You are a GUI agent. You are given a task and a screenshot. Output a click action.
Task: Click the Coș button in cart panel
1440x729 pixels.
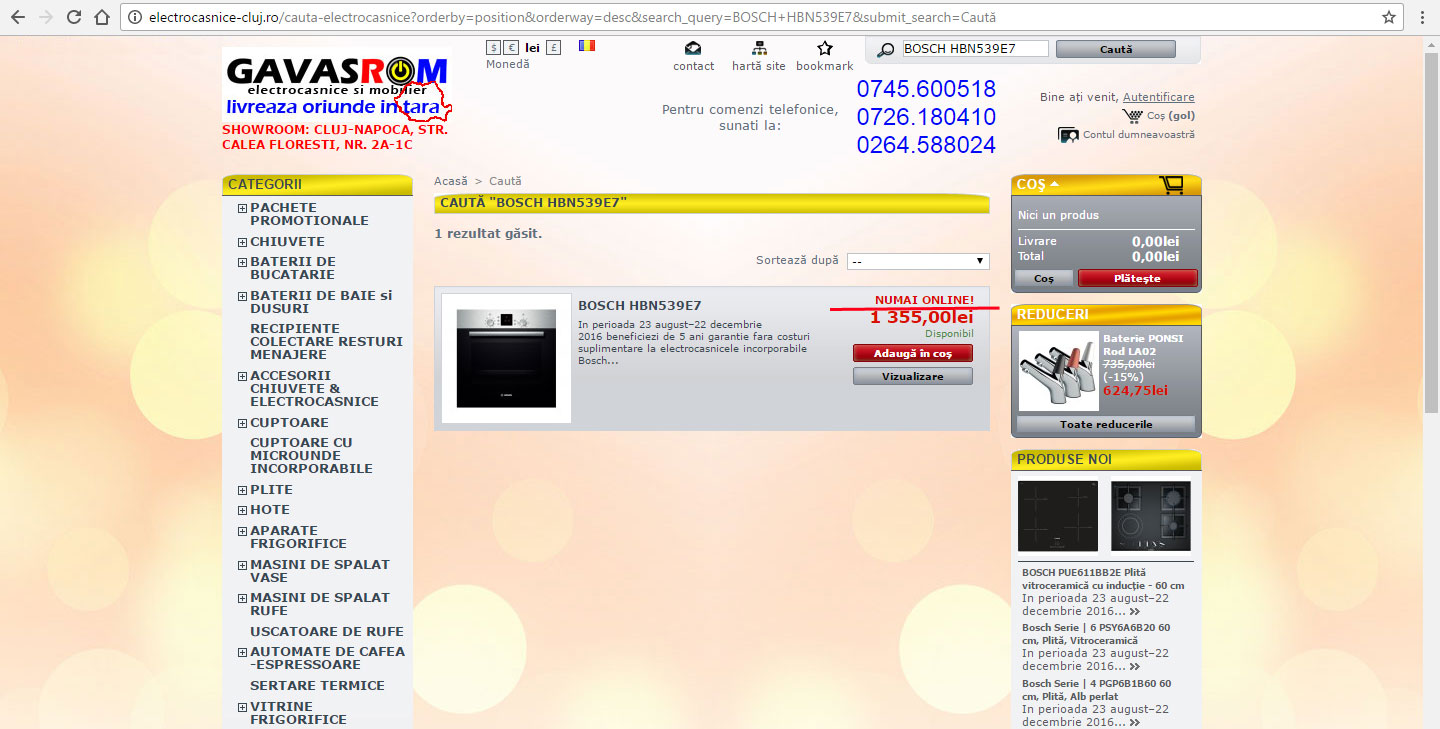[1044, 278]
